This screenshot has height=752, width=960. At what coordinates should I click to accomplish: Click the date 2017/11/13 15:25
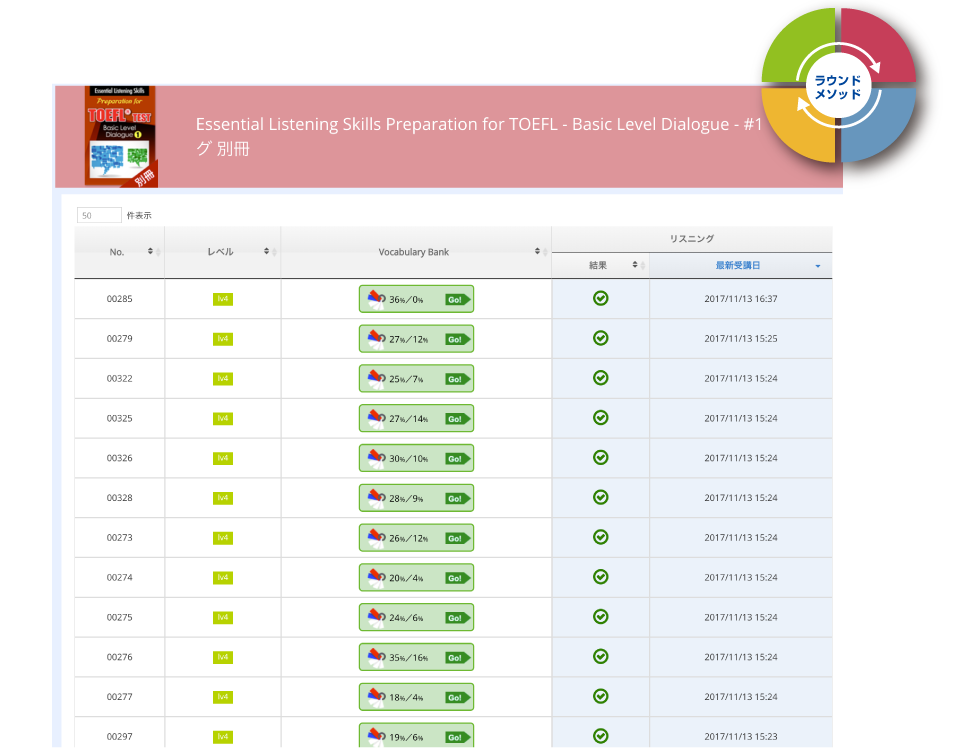741,339
